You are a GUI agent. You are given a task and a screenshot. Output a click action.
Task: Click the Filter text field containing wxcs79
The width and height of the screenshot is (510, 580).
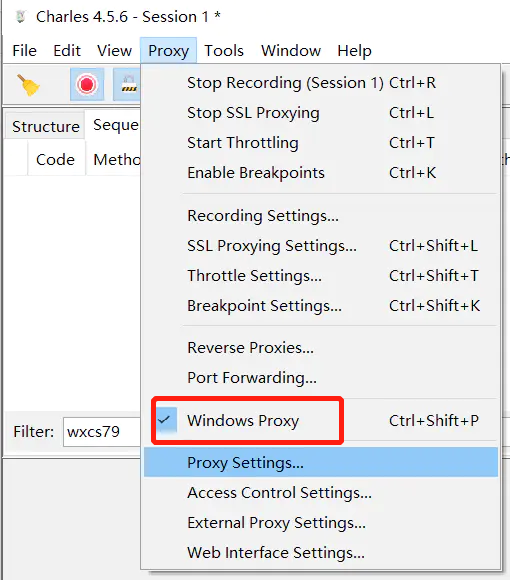(x=102, y=432)
